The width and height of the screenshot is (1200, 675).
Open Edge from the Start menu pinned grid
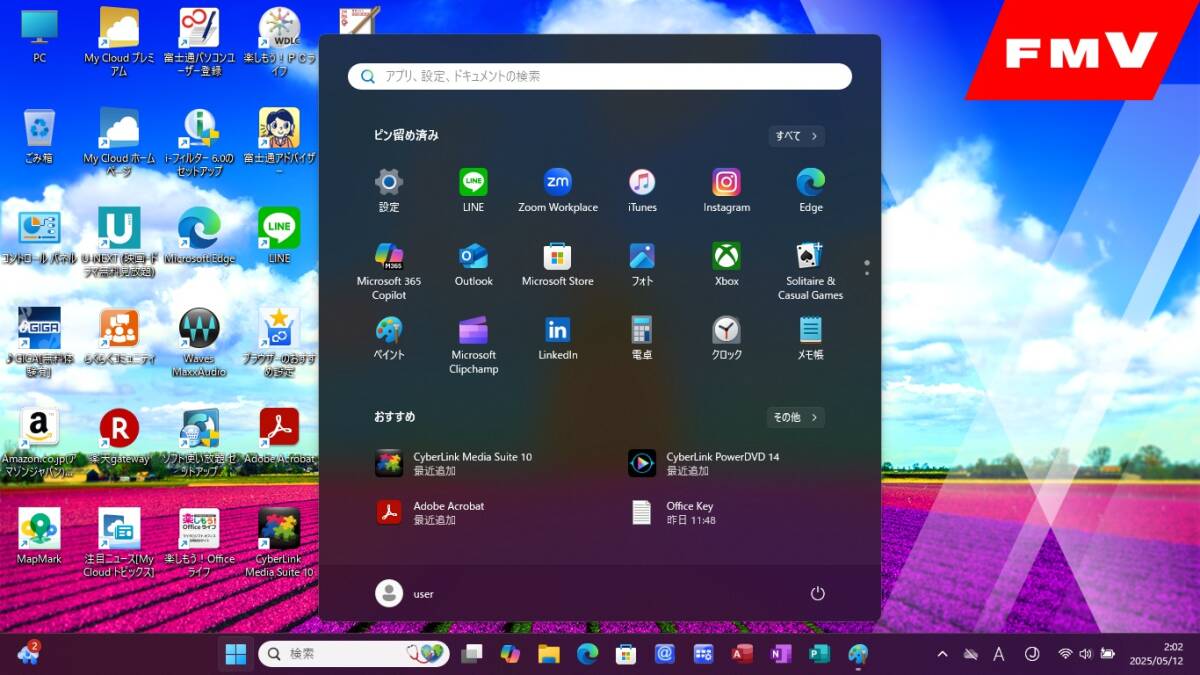pyautogui.click(x=811, y=190)
